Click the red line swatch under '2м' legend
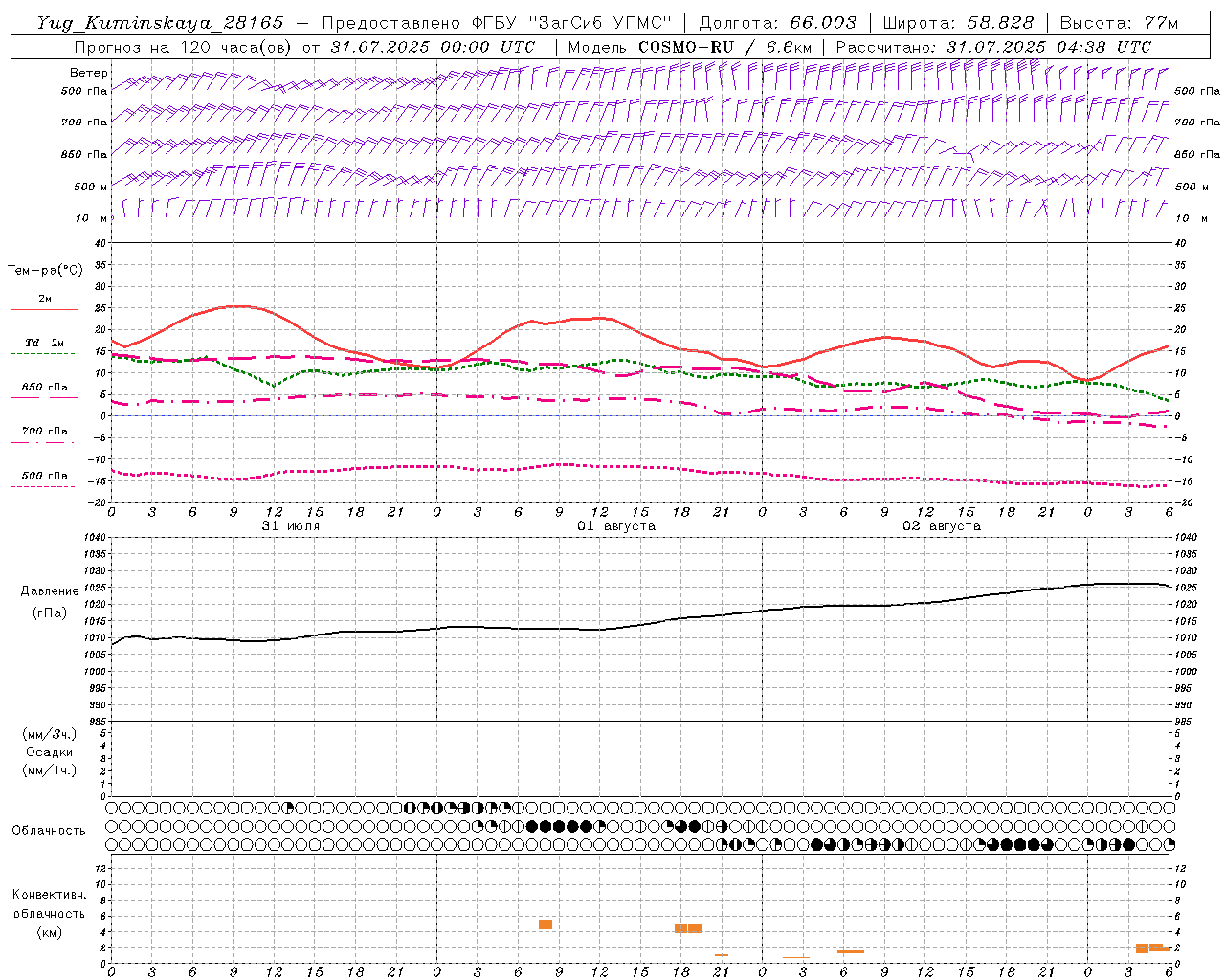Viewport: 1225px width, 980px height. pos(44,310)
